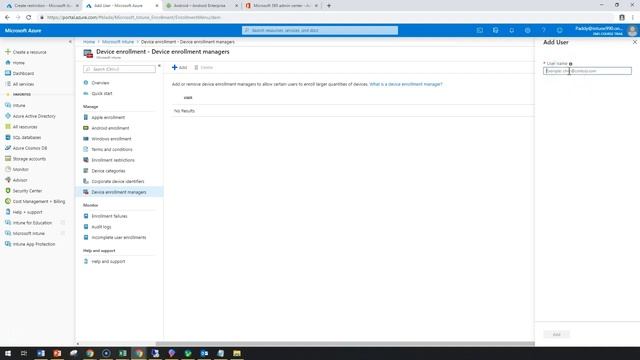Select Device enrollment managers menu item

119,192
